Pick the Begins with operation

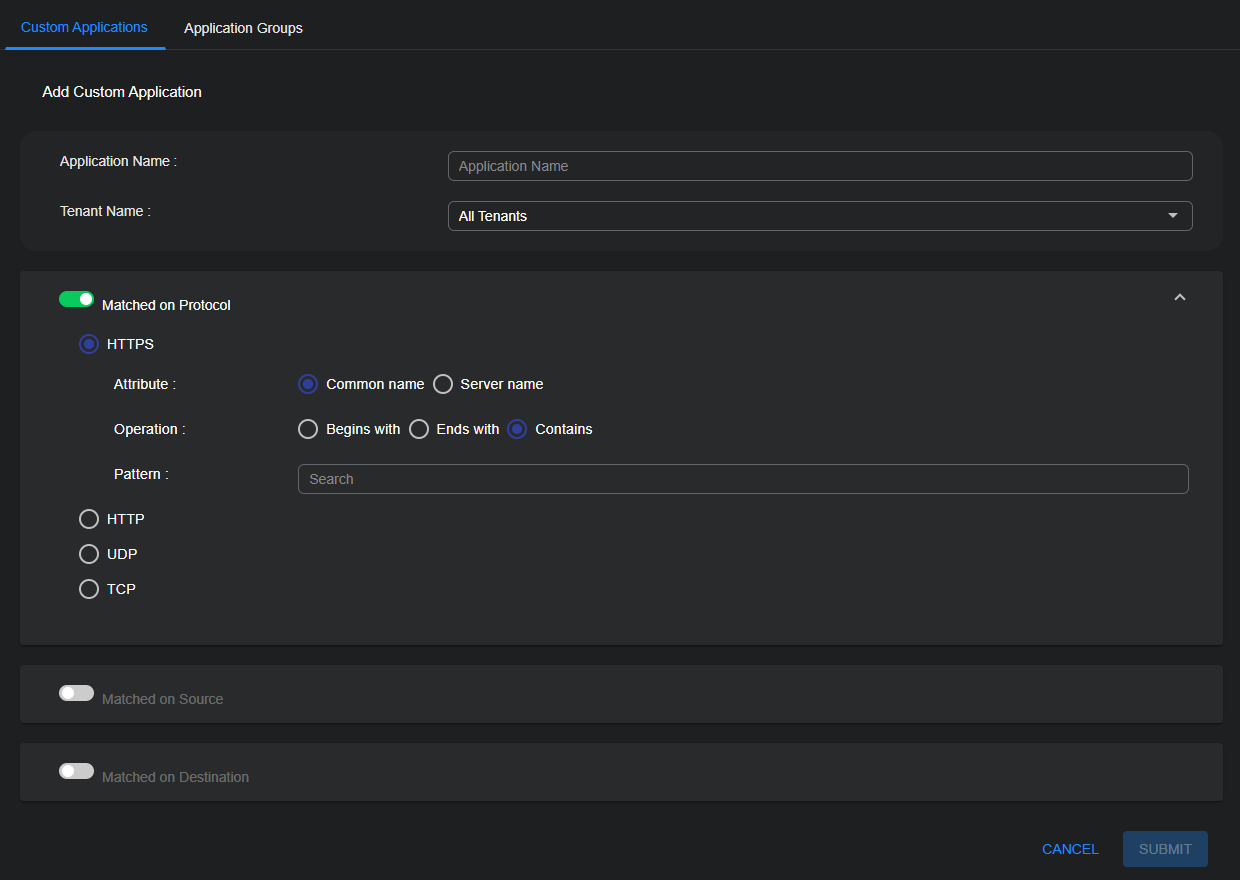(309, 429)
